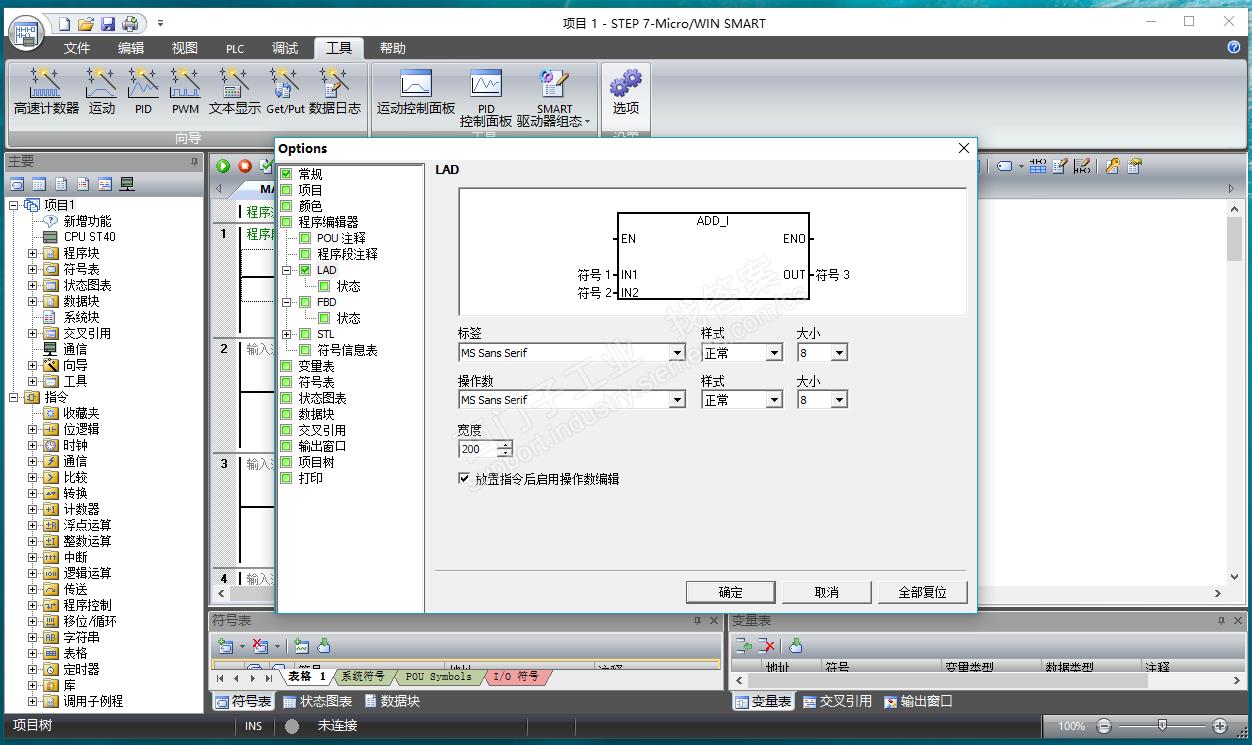The height and width of the screenshot is (745, 1252).
Task: Toggle the 项目树 checkbox in Options tree
Action: pyautogui.click(x=287, y=462)
